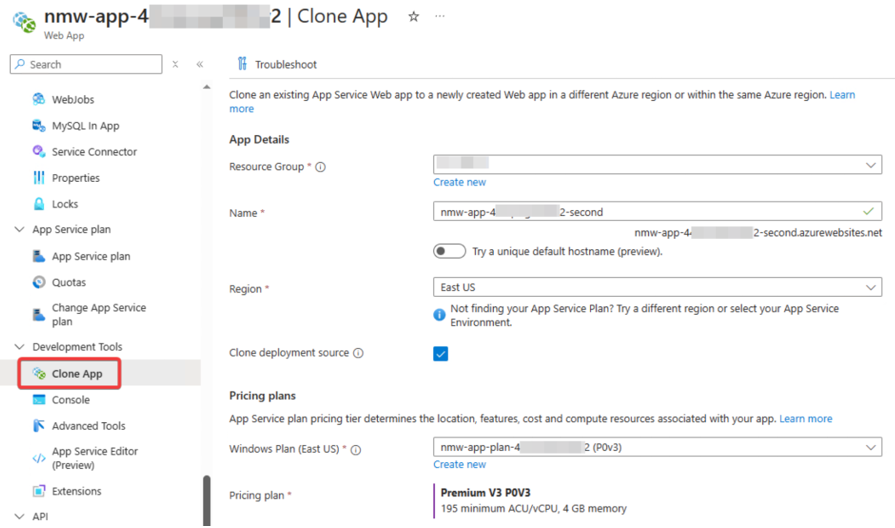Click the MySQL In App icon
This screenshot has width=895, height=528.
pyautogui.click(x=39, y=126)
